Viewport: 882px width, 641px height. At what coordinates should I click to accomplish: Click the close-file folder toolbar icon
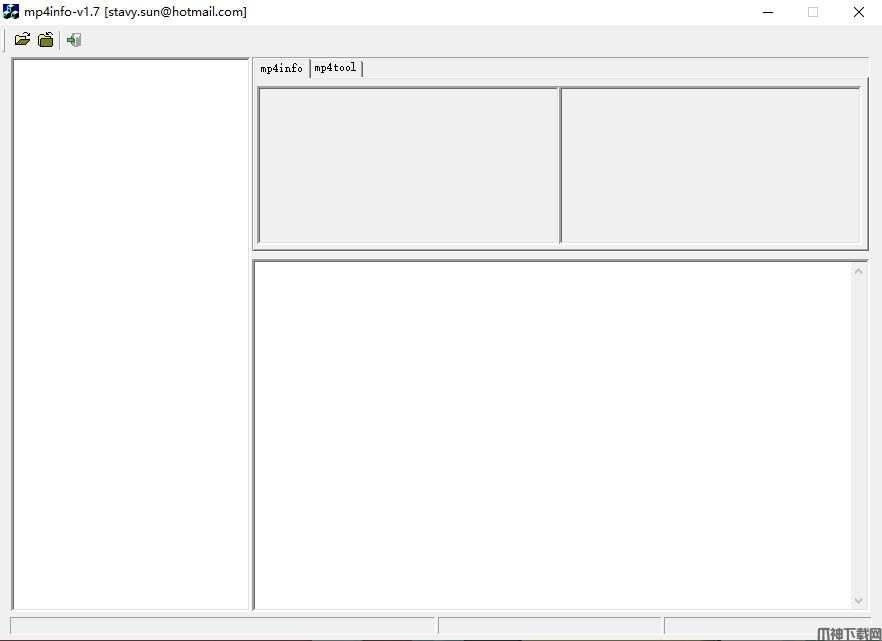coord(46,39)
